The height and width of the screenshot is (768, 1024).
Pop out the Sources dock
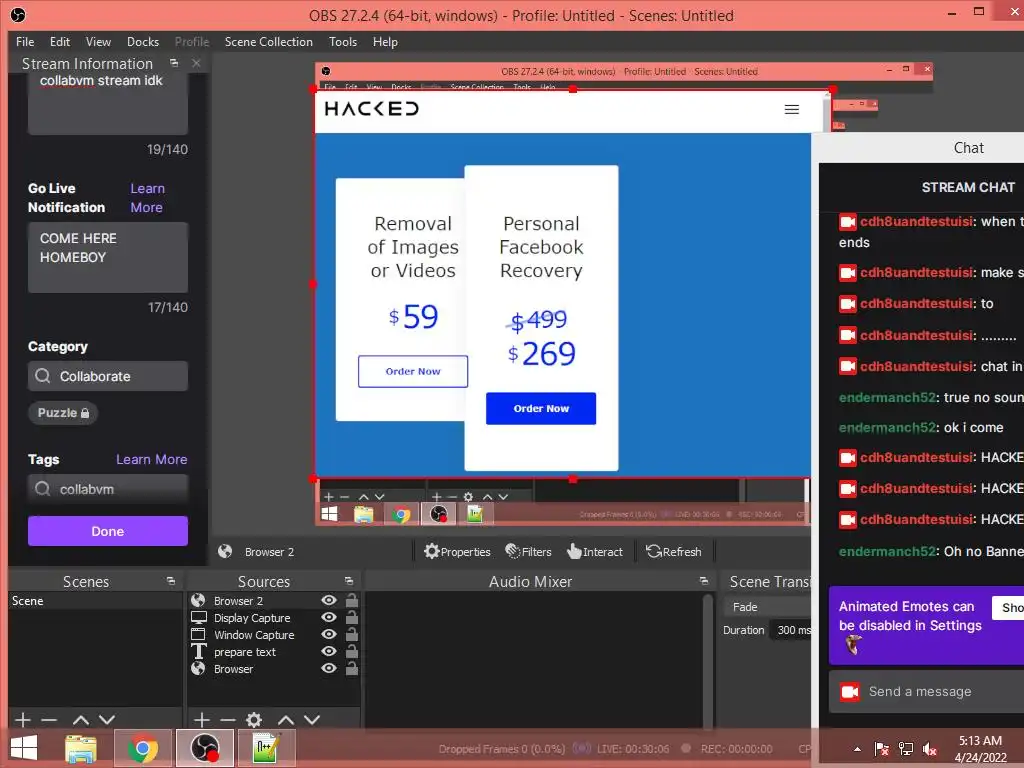click(349, 581)
